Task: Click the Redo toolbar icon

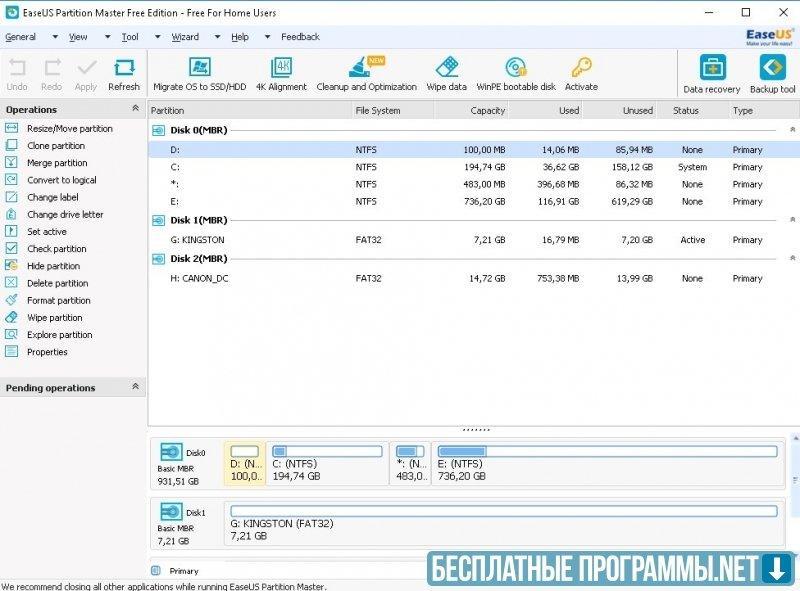Action: point(52,75)
